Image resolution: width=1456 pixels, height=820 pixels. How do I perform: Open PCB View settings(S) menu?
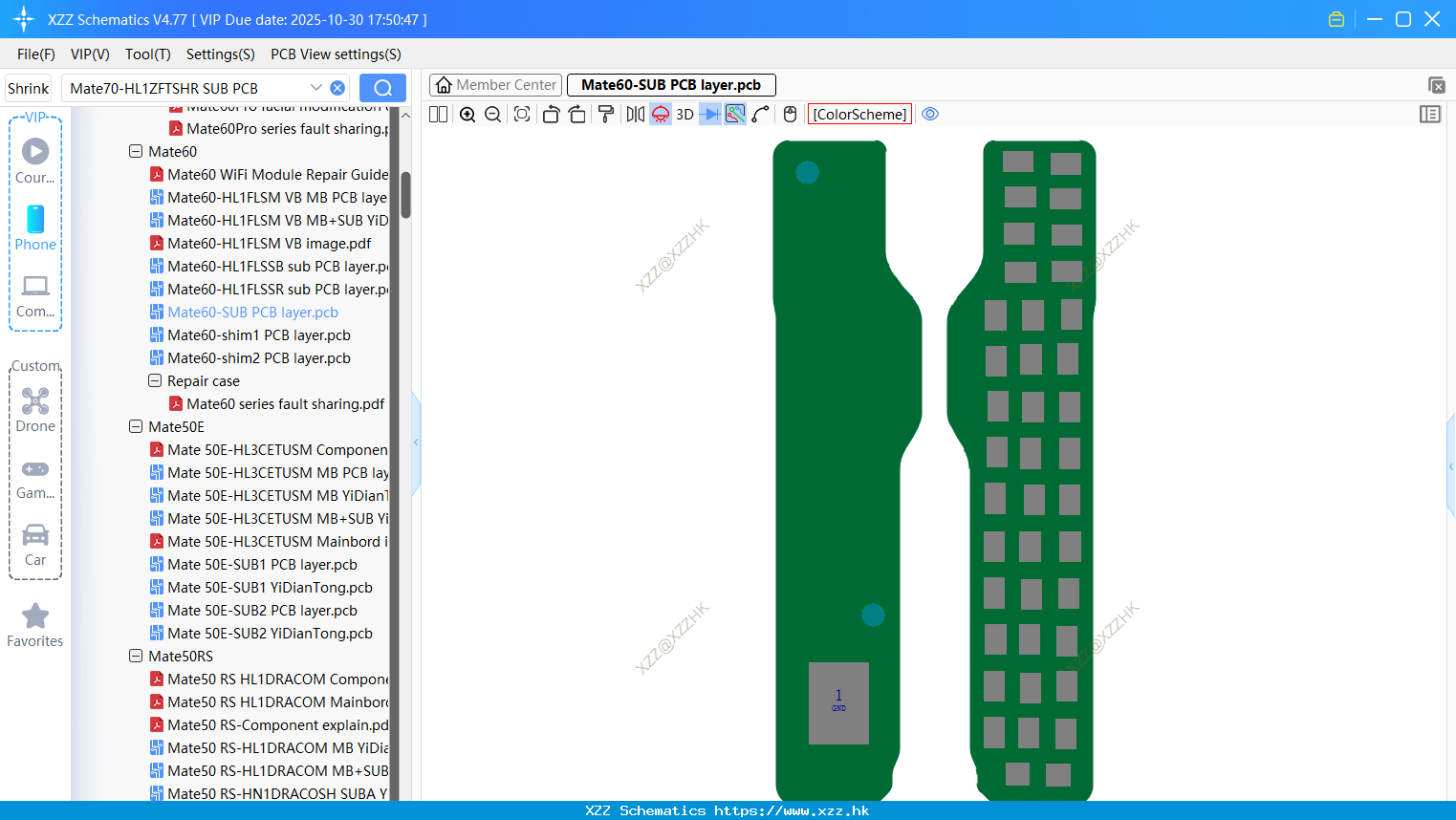(336, 54)
